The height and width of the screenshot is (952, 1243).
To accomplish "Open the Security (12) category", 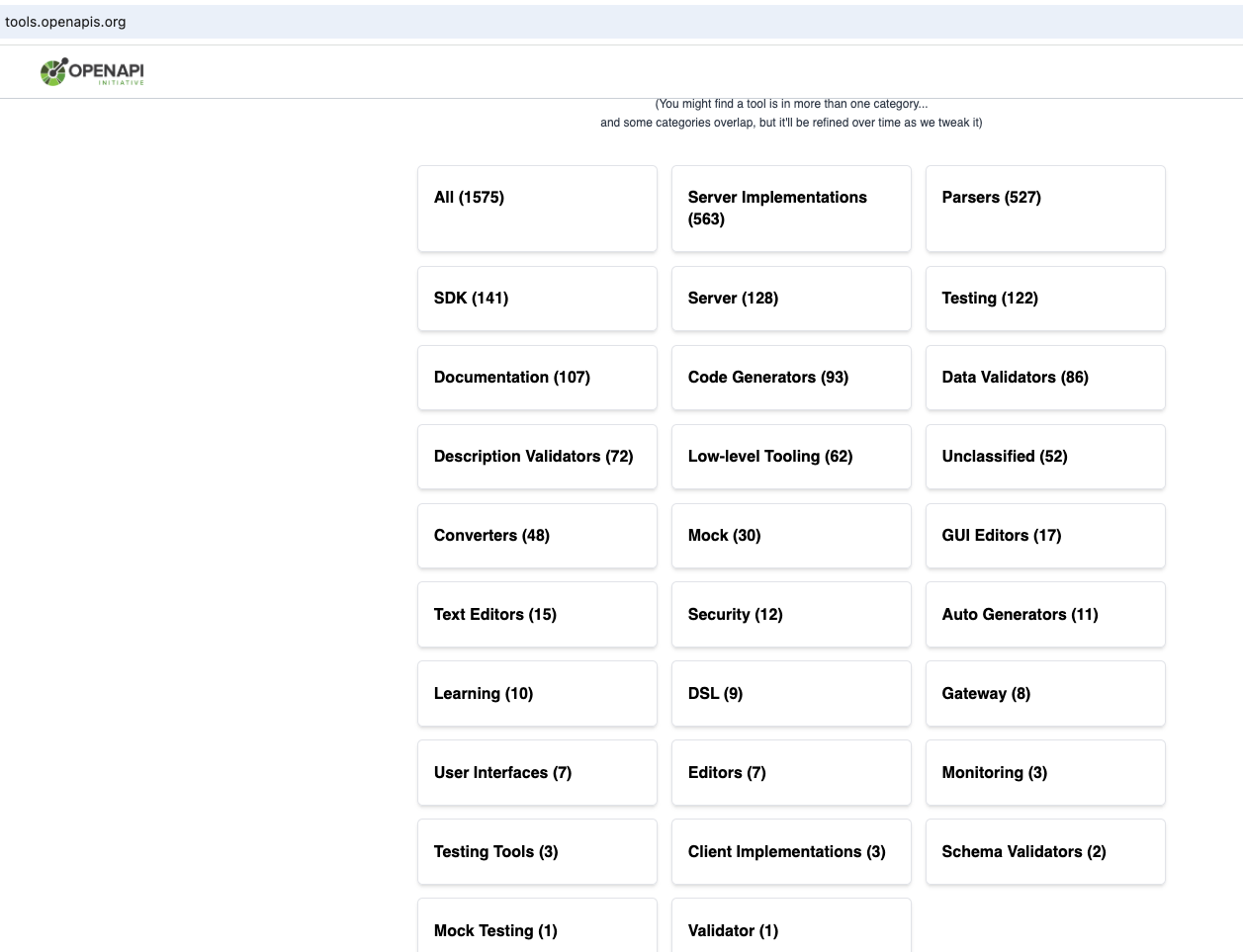I will tap(791, 615).
